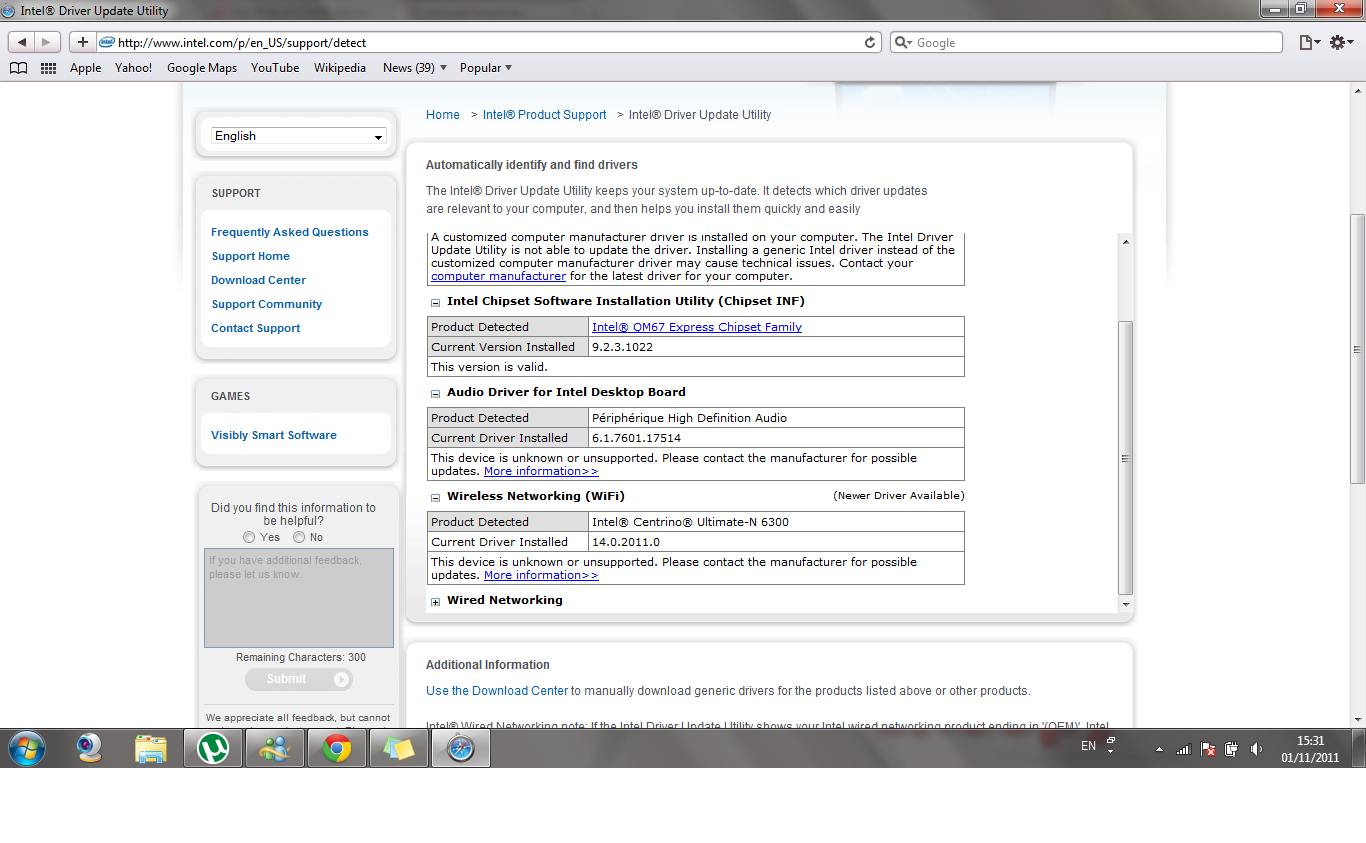Open uTorrent from the taskbar

(x=213, y=748)
